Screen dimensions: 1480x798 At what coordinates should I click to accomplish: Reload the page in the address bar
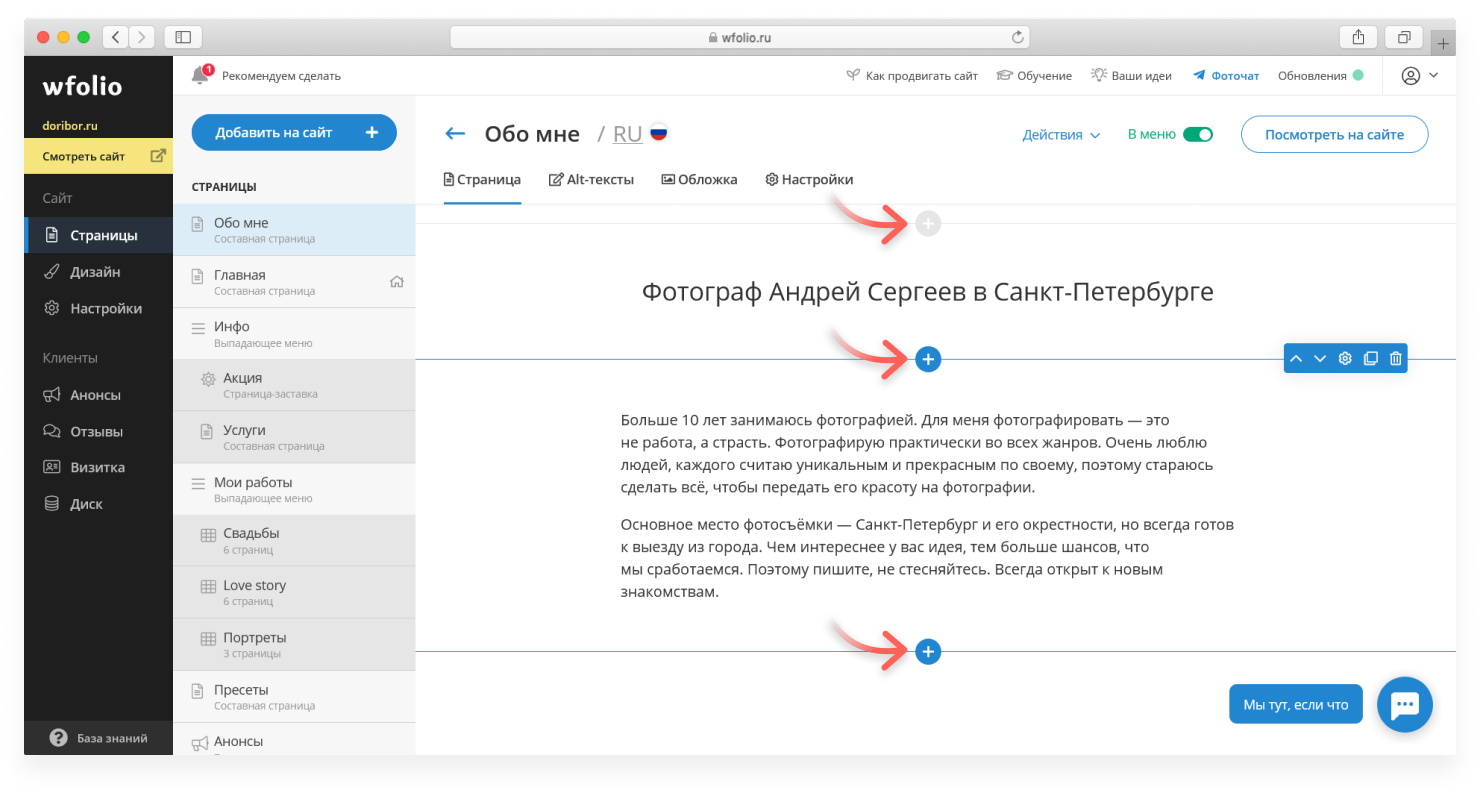click(1018, 37)
